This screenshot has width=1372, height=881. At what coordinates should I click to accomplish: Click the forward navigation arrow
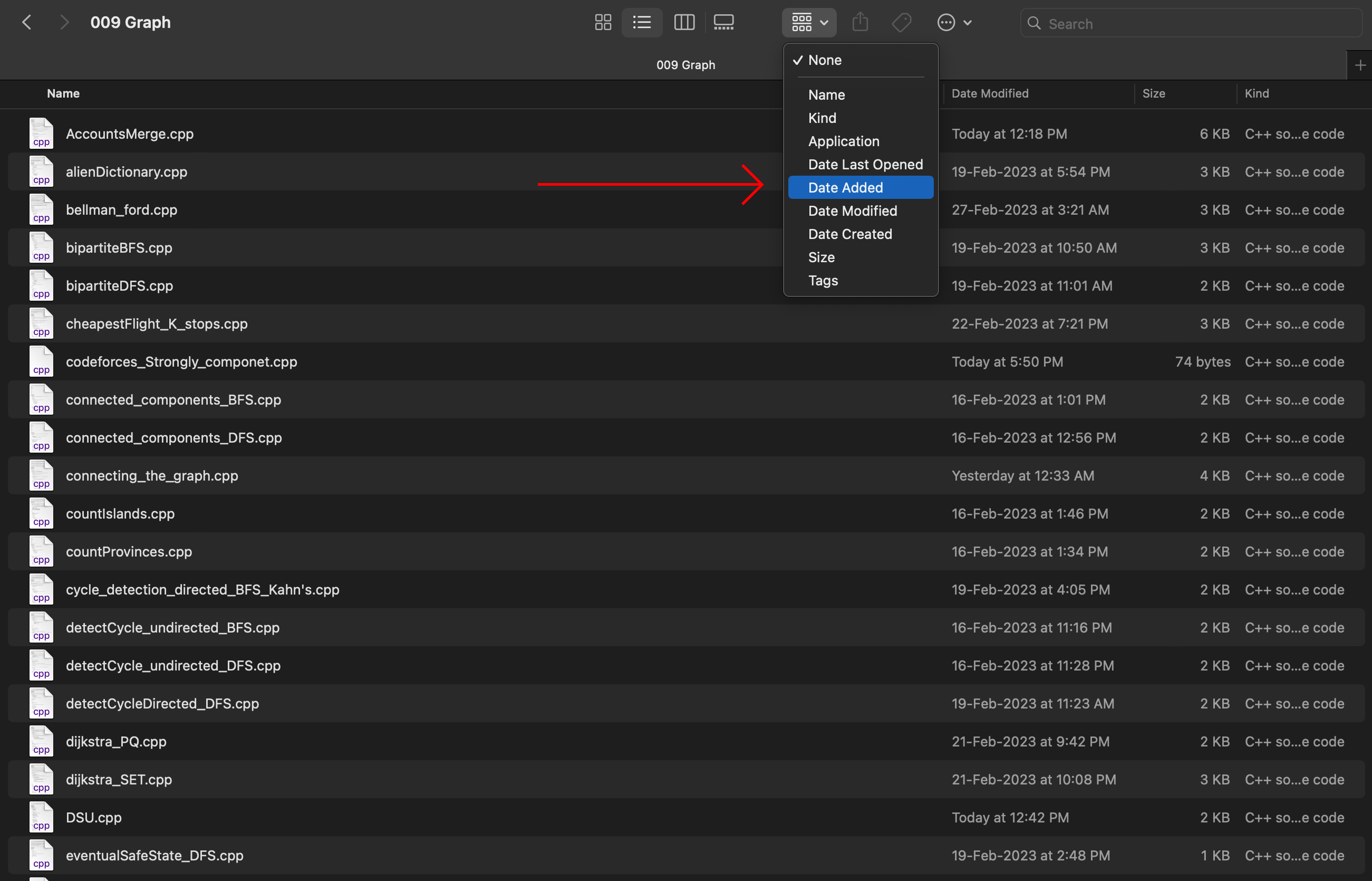[64, 23]
